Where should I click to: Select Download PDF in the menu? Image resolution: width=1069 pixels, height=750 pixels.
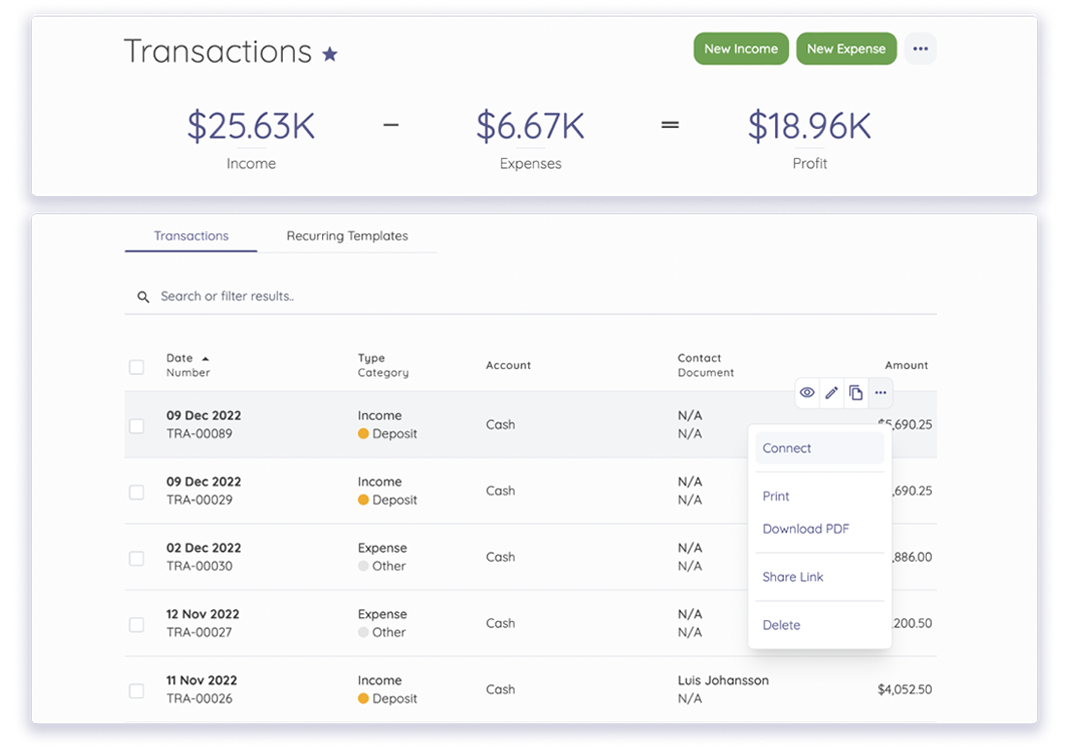pyautogui.click(x=805, y=529)
